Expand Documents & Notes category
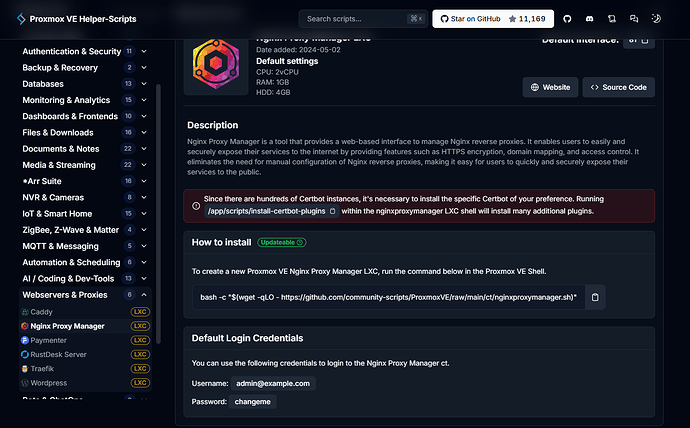The image size is (690, 428). pyautogui.click(x=84, y=149)
